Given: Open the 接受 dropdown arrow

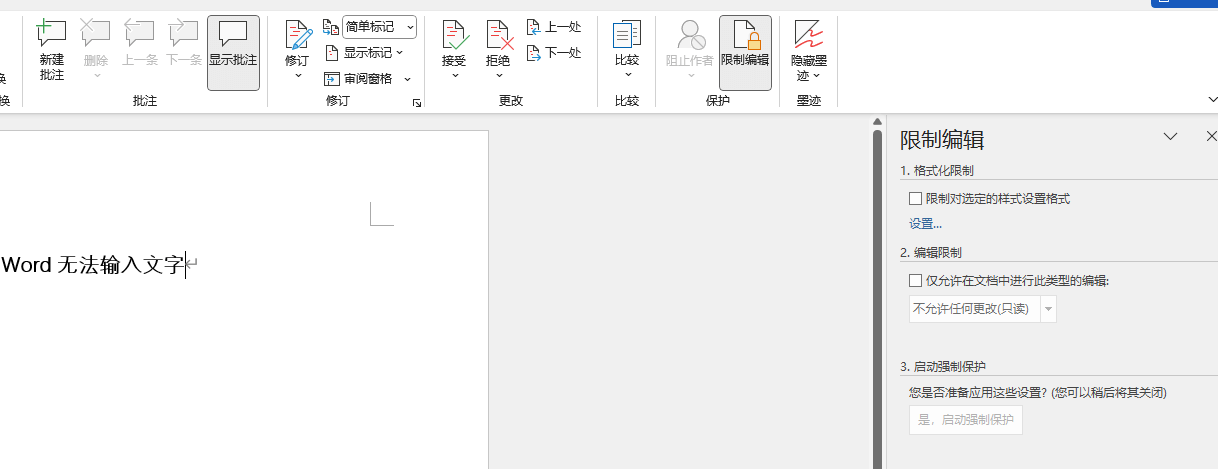Looking at the screenshot, I should (454, 76).
